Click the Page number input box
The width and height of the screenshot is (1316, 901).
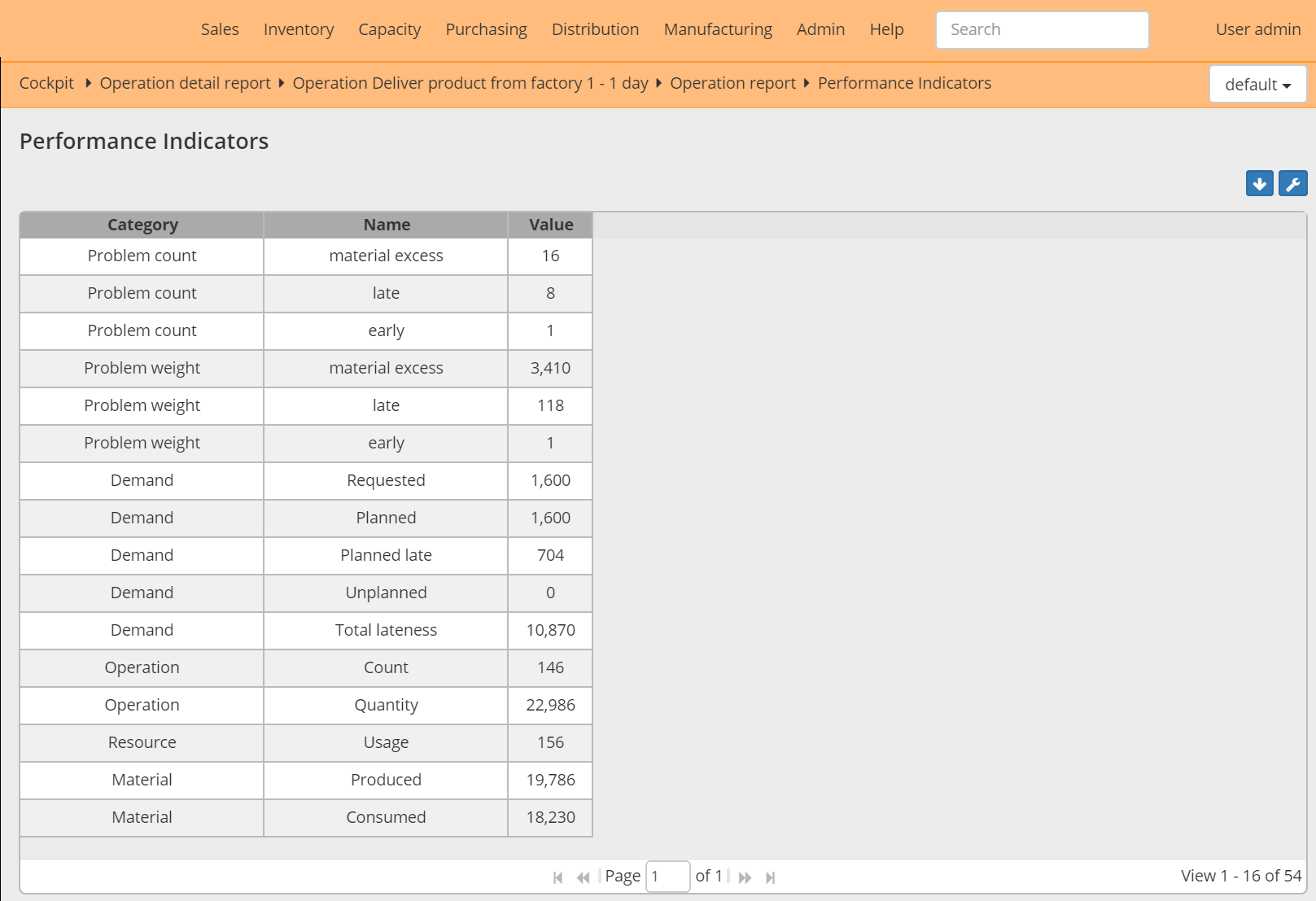click(x=667, y=876)
